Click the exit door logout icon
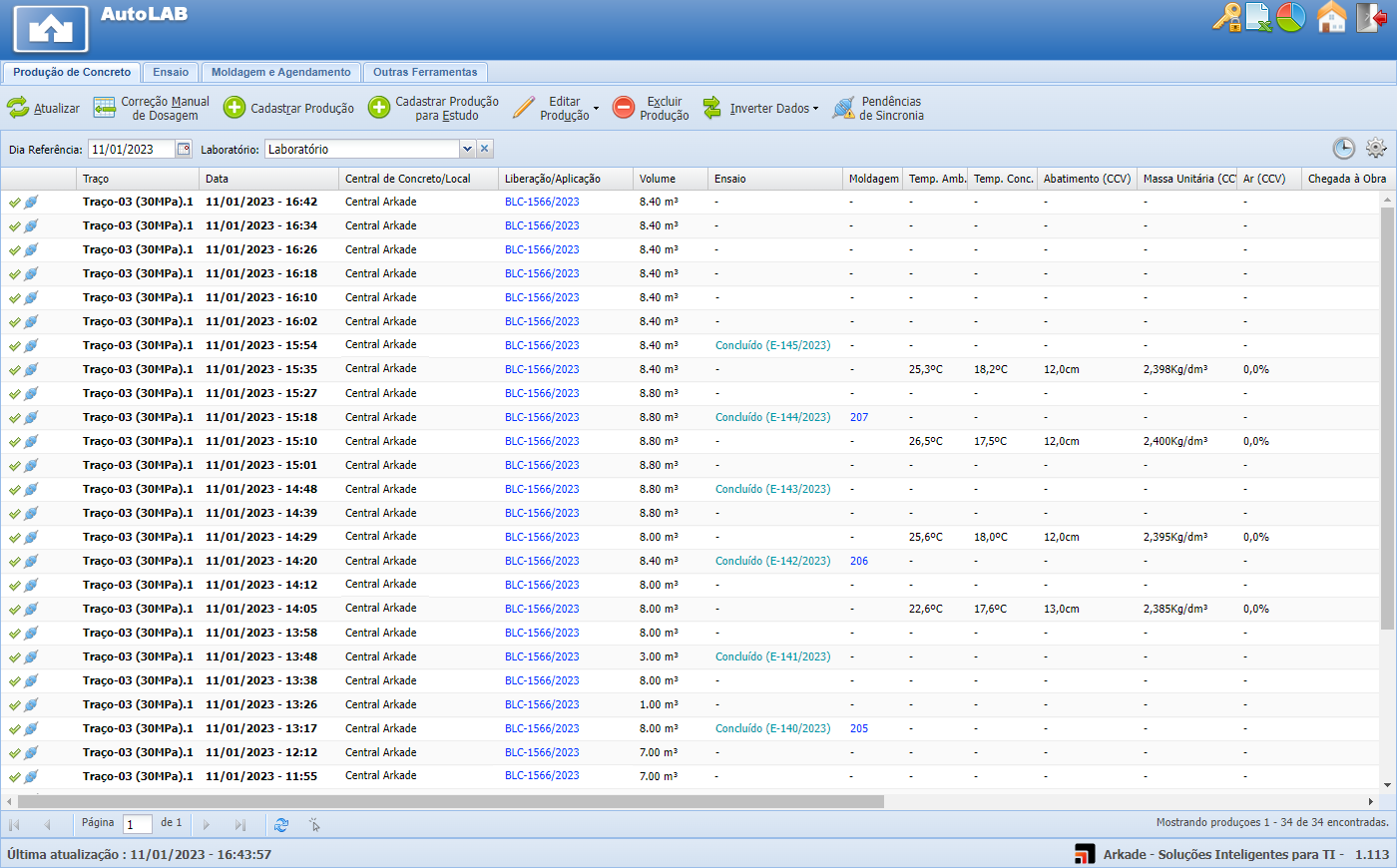Viewport: 1397px width, 868px height. [1371, 18]
